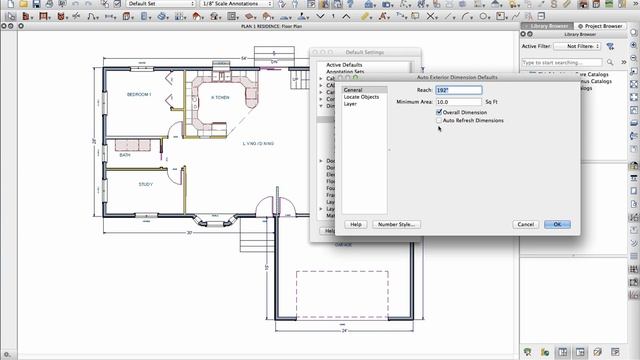This screenshot has width=640, height=360.
Task: Enable the Auto Refresh Dimensions checkbox
Action: tap(439, 120)
